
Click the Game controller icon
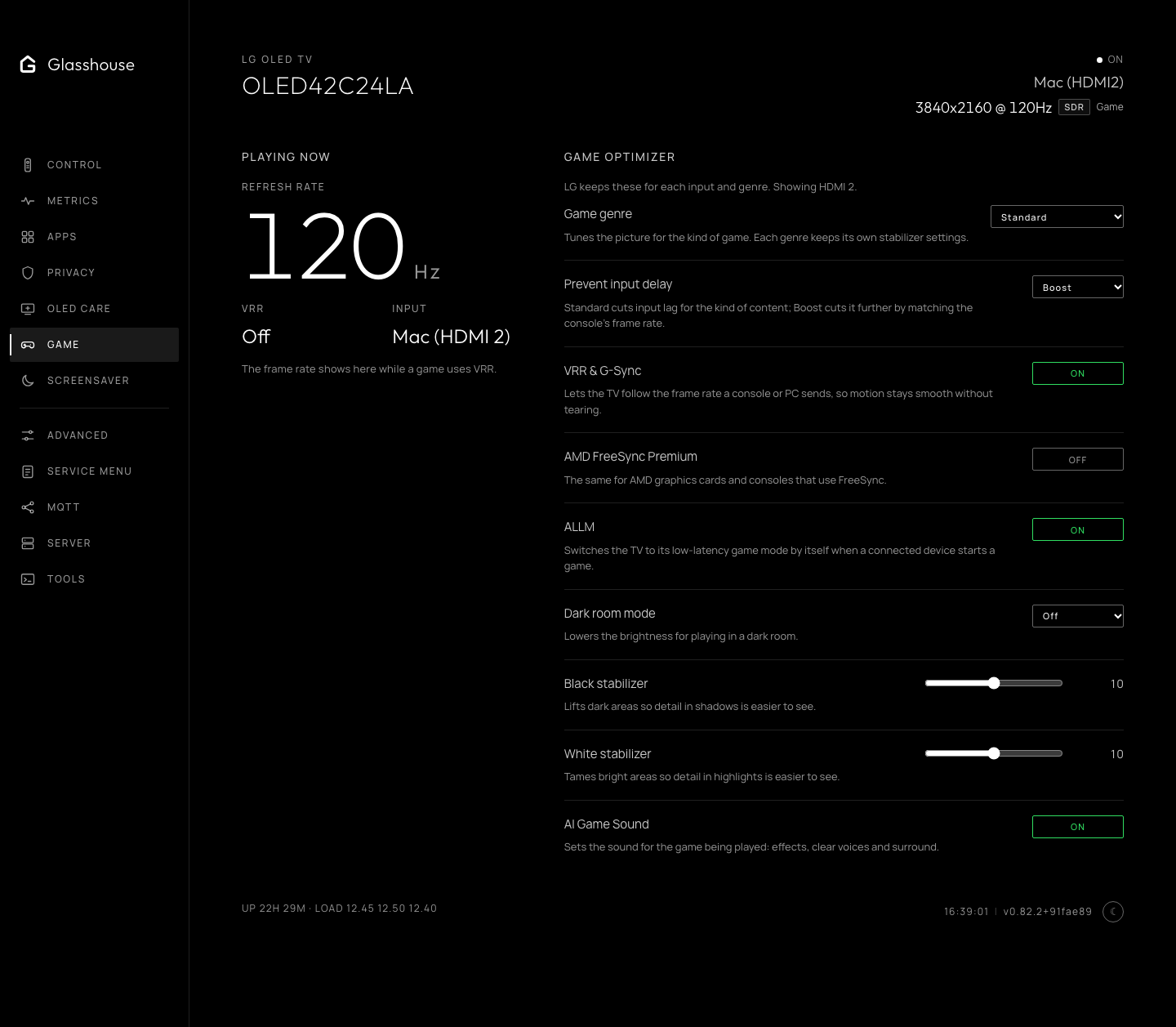tap(28, 345)
